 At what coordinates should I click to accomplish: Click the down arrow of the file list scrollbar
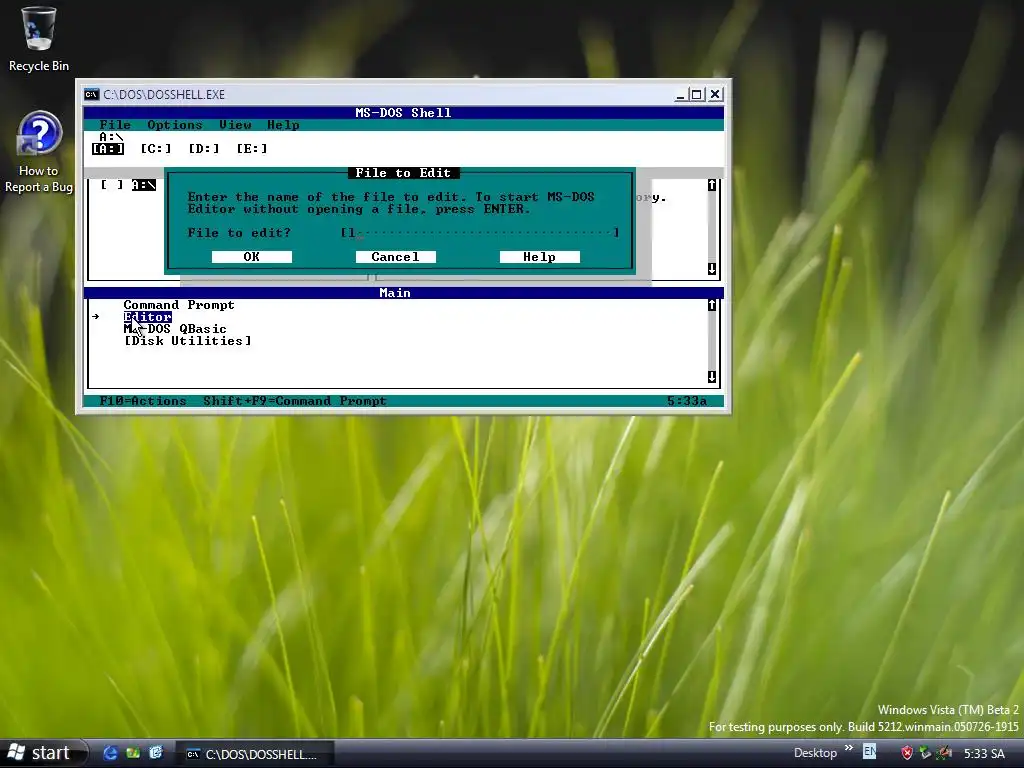coord(712,269)
